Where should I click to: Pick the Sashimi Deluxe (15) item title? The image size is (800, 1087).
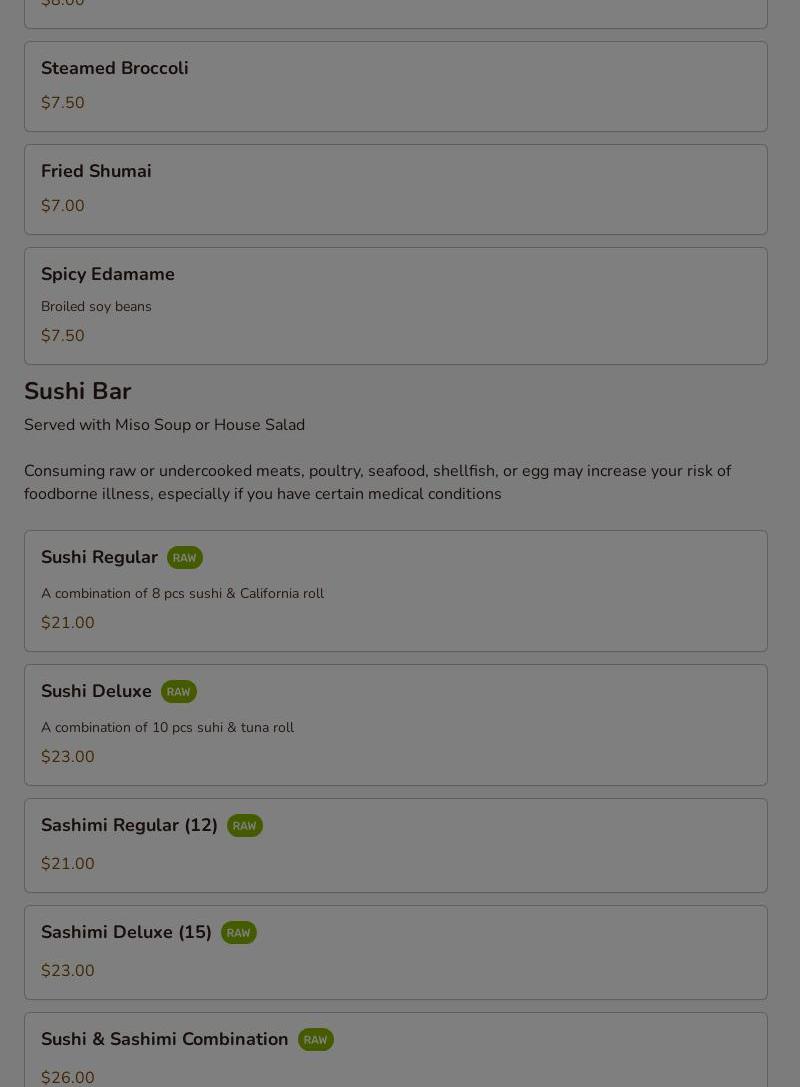coord(126,932)
